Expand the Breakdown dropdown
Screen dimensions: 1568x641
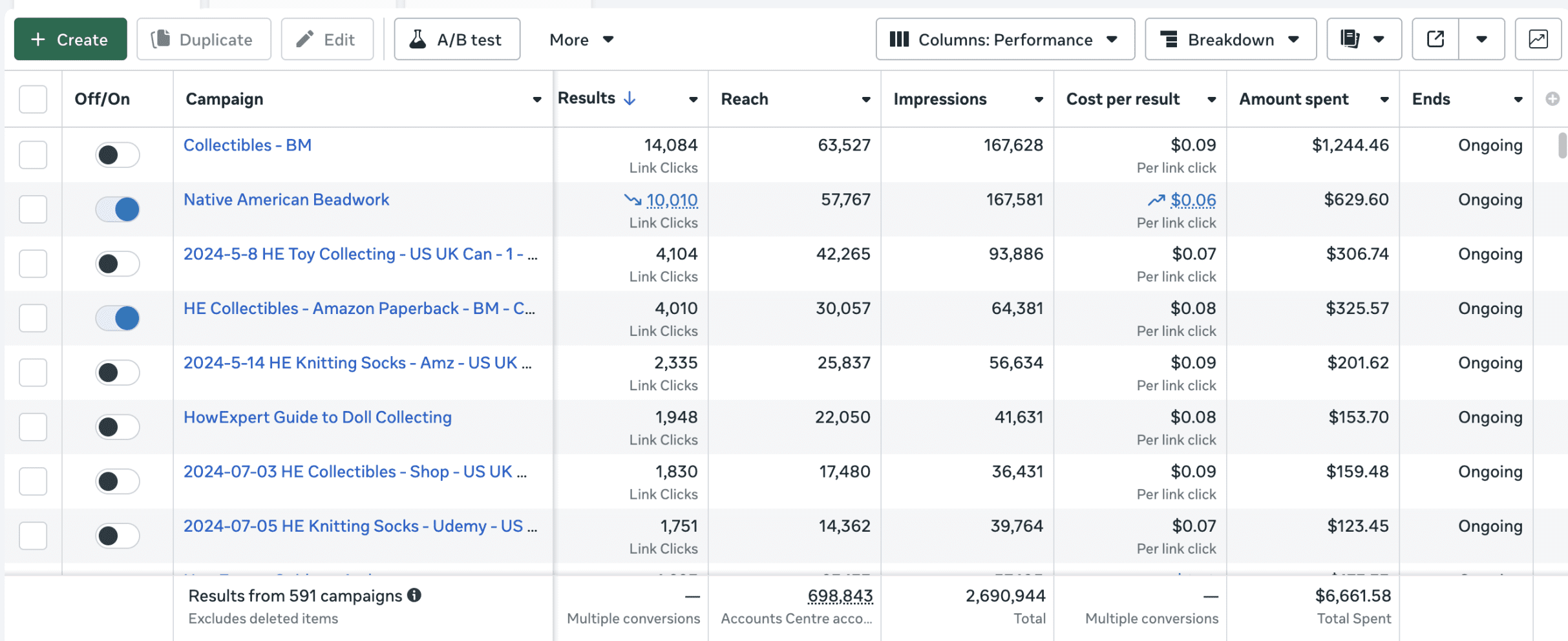click(x=1231, y=39)
